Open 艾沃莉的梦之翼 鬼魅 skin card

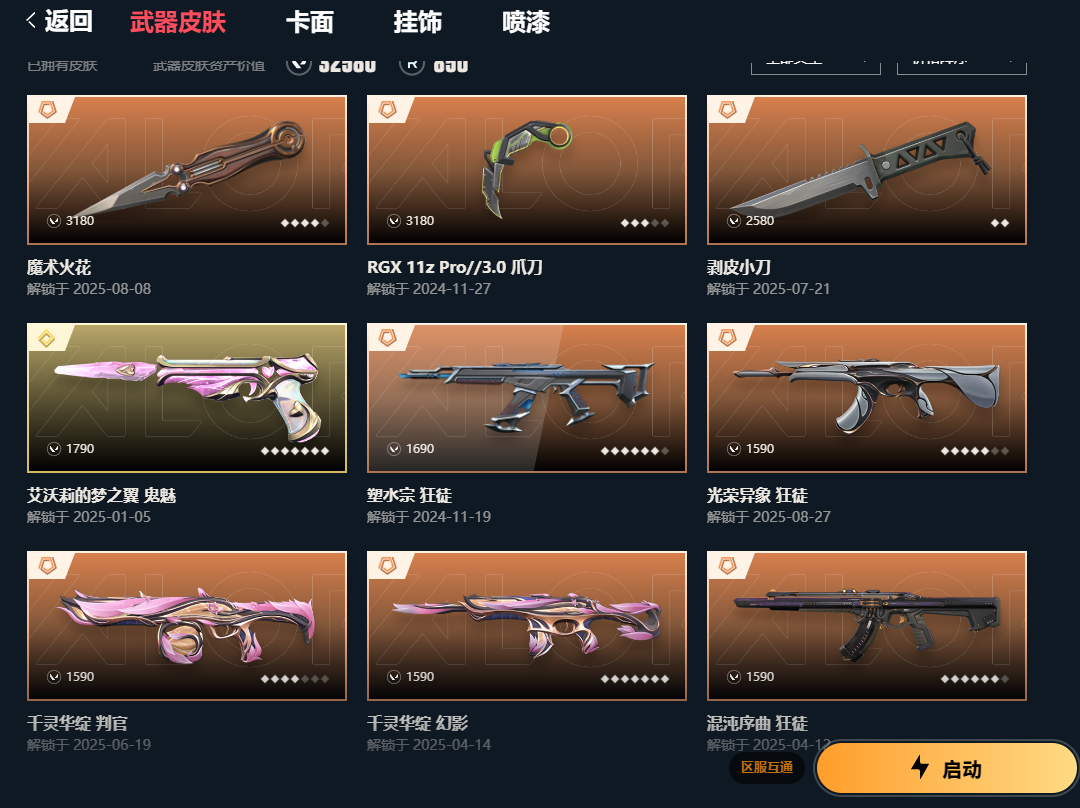(187, 397)
